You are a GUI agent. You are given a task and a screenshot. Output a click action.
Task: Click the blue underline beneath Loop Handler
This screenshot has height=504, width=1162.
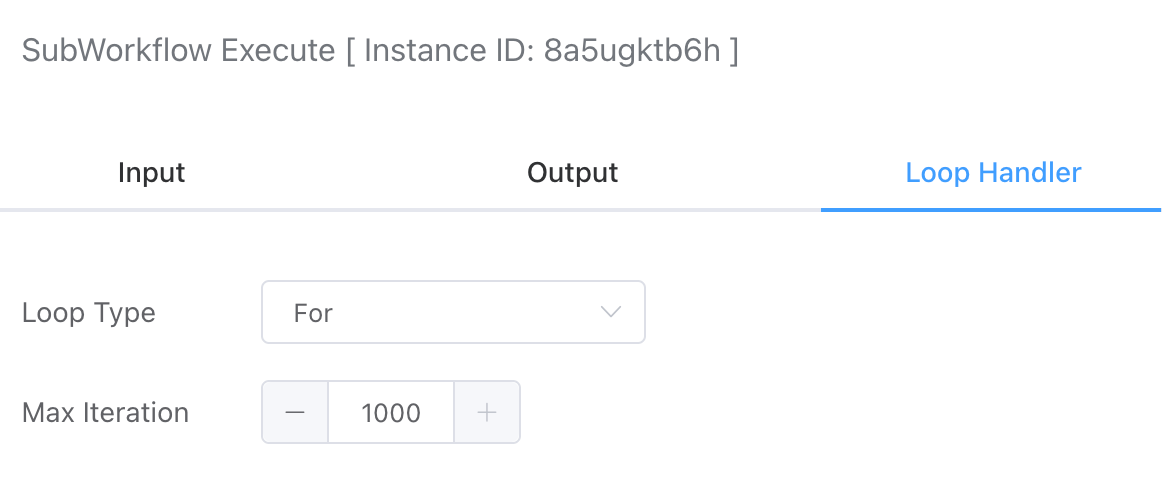(990, 210)
